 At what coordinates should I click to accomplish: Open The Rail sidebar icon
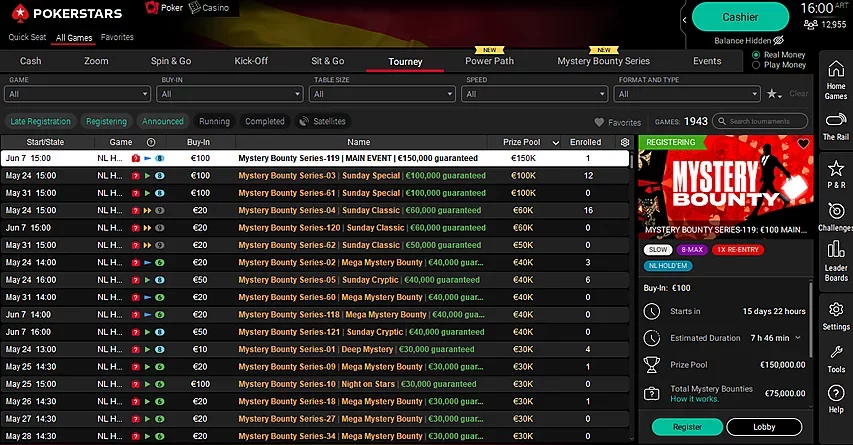click(x=836, y=126)
